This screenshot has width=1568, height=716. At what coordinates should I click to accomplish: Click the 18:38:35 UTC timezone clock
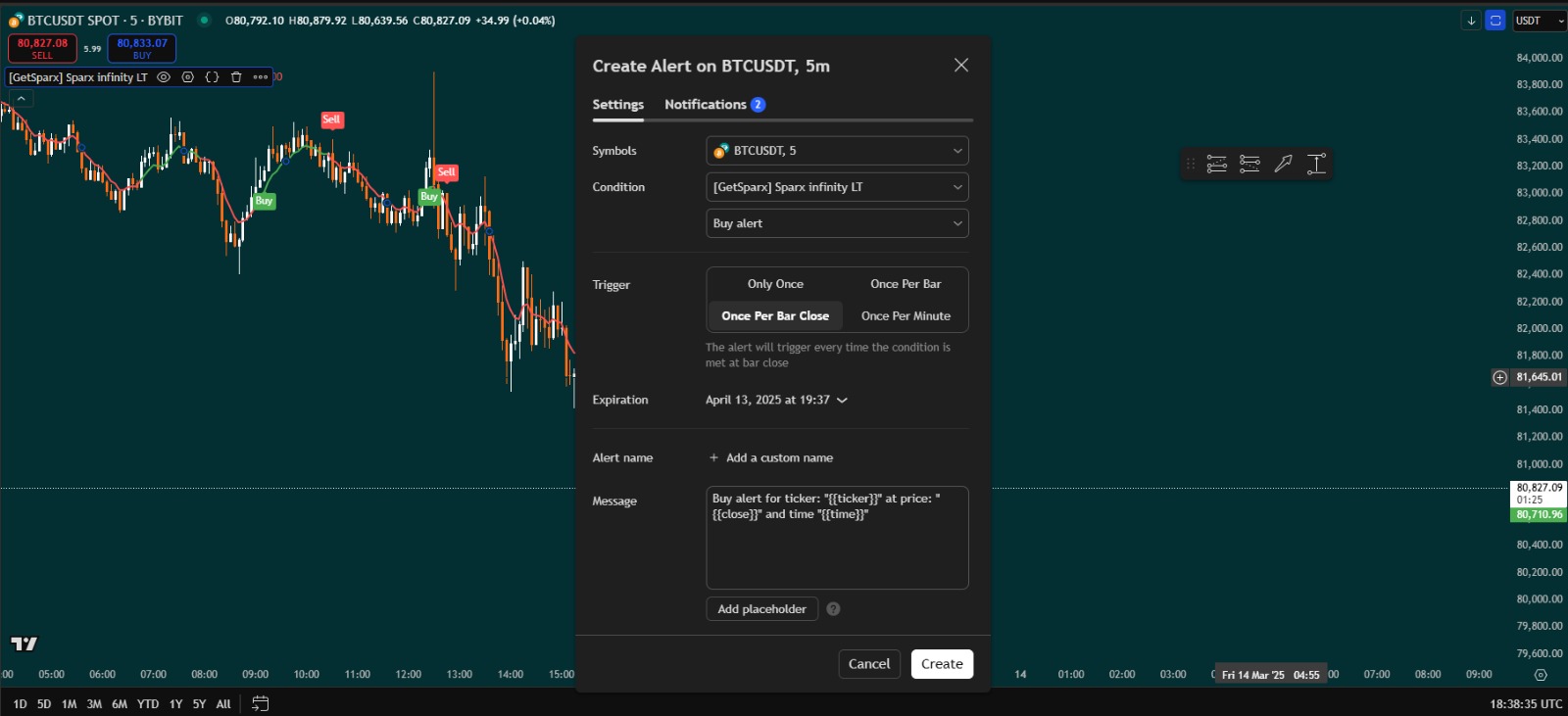pos(1526,704)
